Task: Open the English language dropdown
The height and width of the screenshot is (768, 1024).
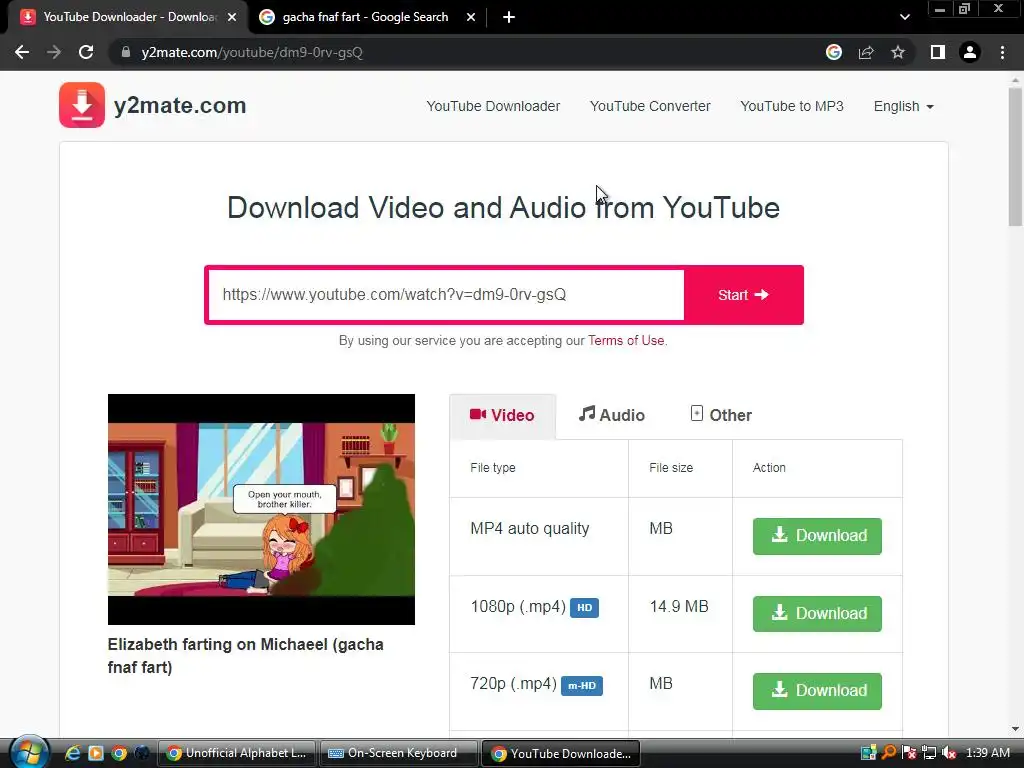Action: click(x=904, y=106)
